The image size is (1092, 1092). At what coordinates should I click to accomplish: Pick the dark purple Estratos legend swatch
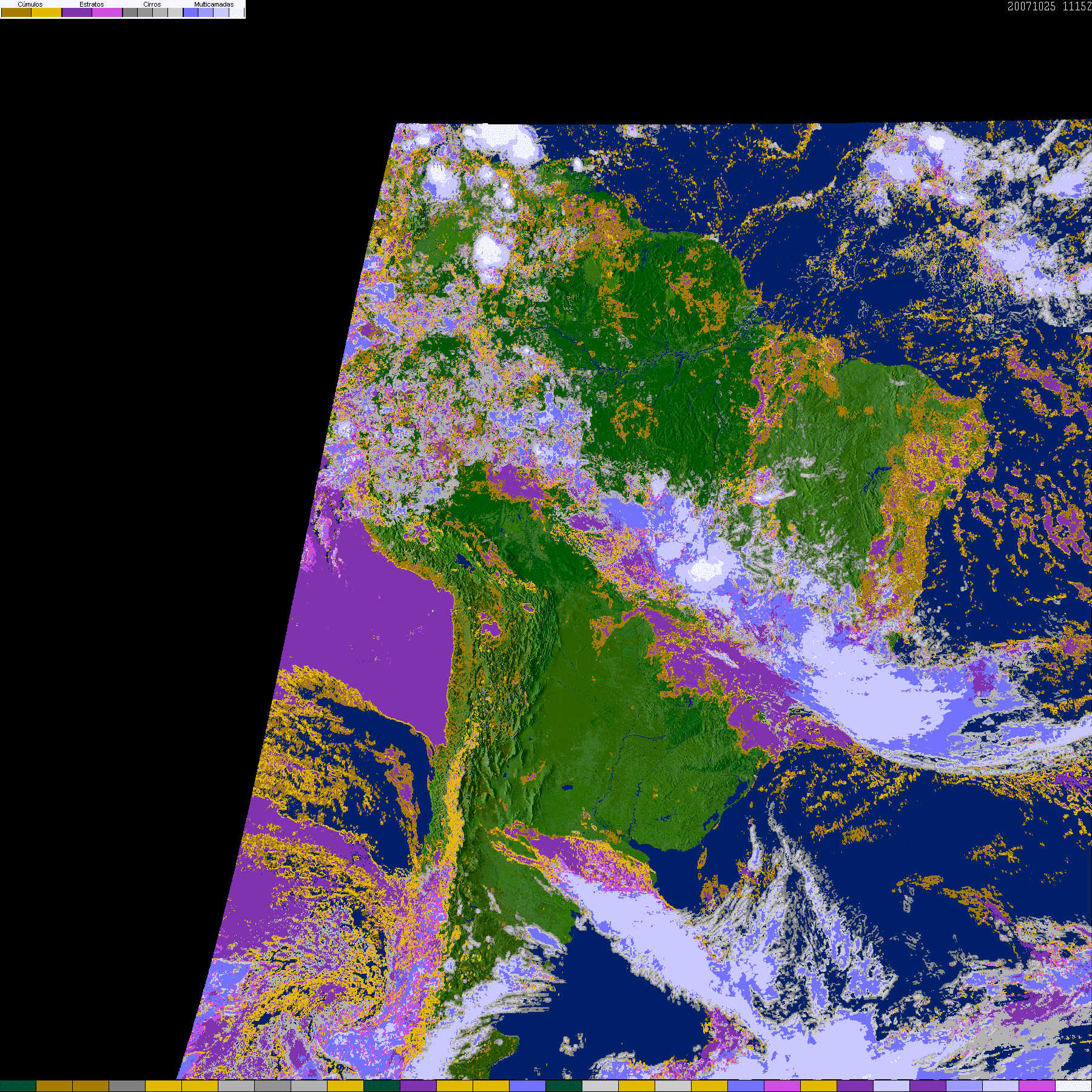coord(77,12)
